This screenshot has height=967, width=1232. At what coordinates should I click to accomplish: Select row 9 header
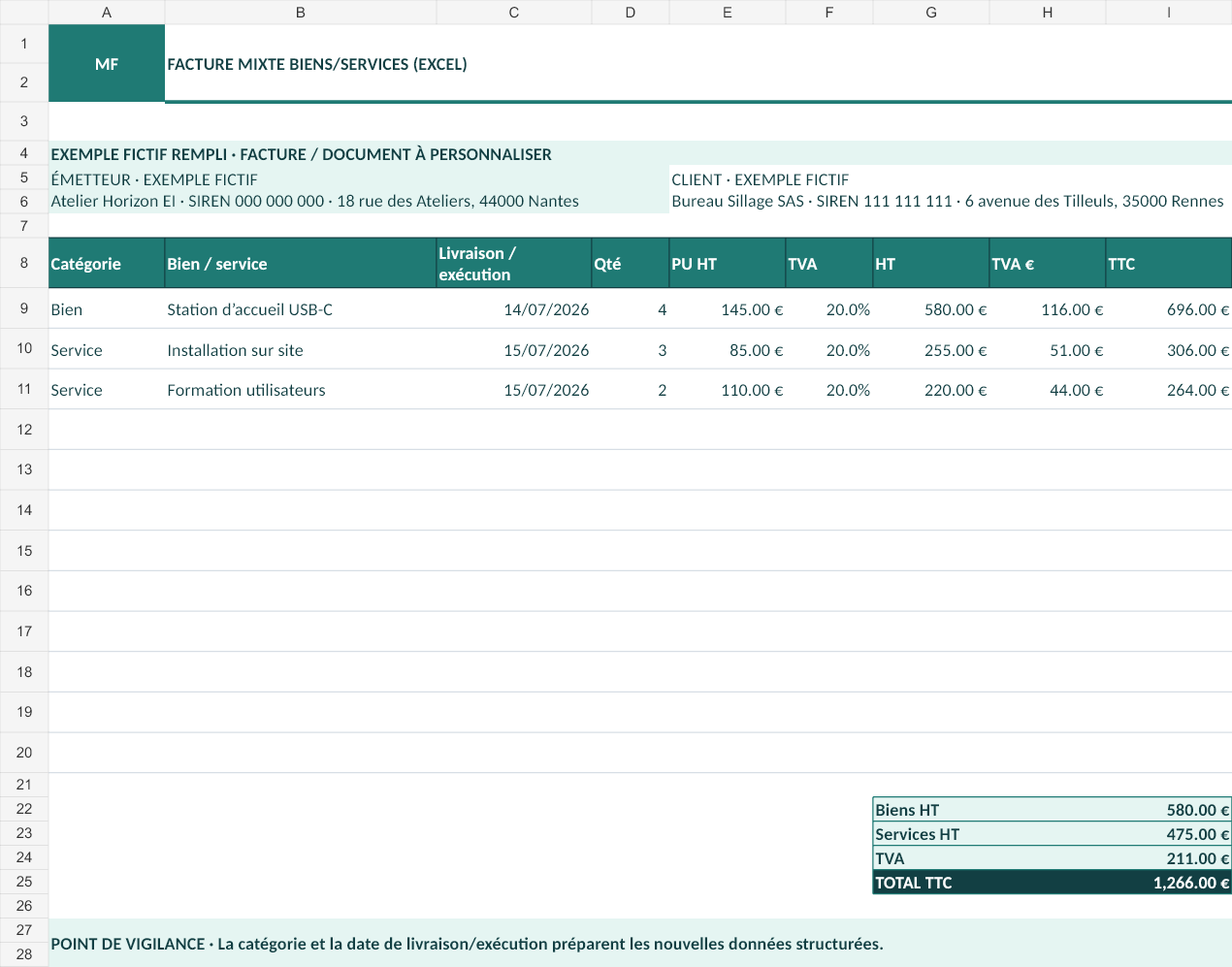coord(24,308)
